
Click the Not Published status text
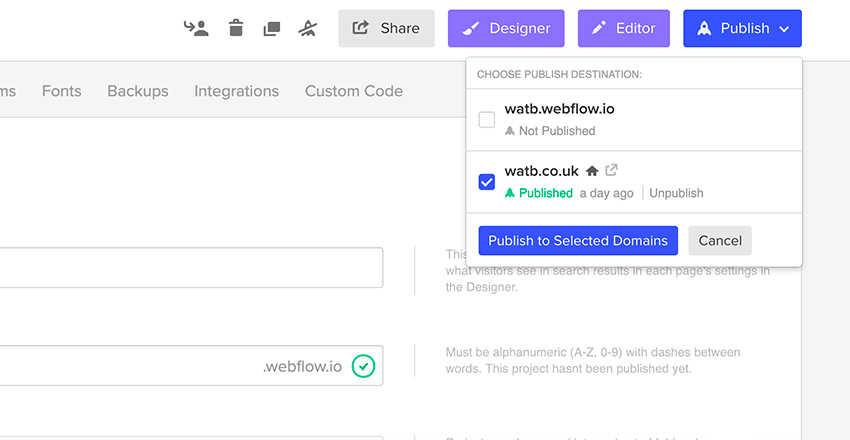[x=557, y=131]
